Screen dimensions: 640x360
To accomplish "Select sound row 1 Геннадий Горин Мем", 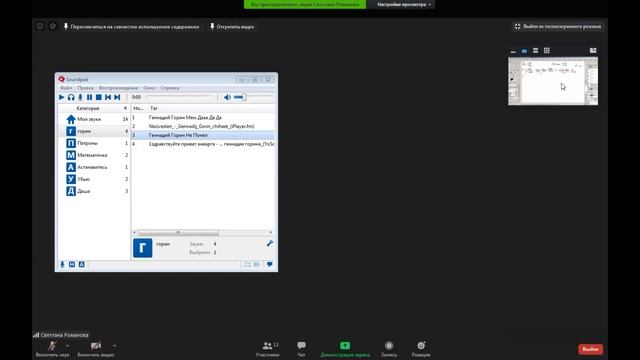I will [x=203, y=117].
